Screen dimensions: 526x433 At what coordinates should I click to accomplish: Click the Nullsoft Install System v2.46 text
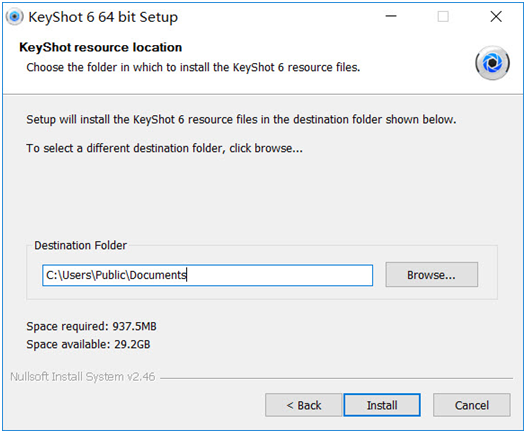83,377
